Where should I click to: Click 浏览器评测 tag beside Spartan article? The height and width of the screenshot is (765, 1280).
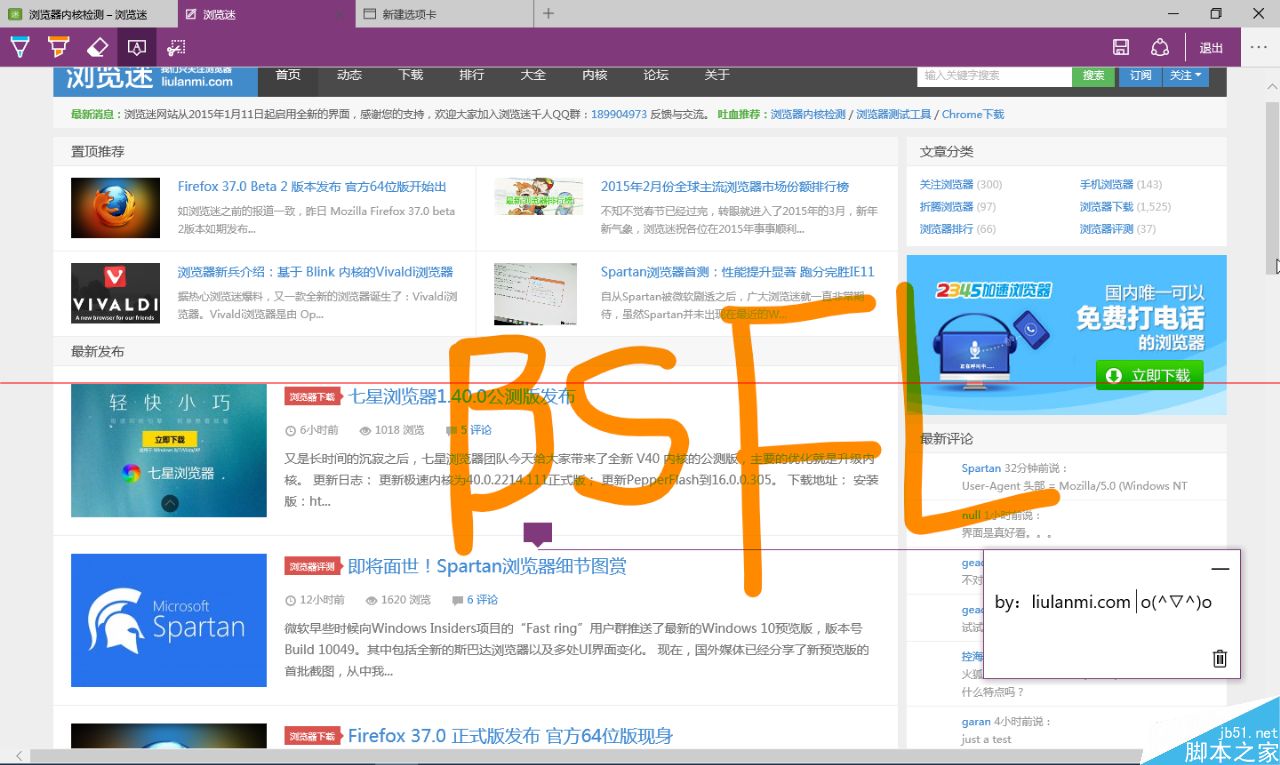pyautogui.click(x=312, y=567)
